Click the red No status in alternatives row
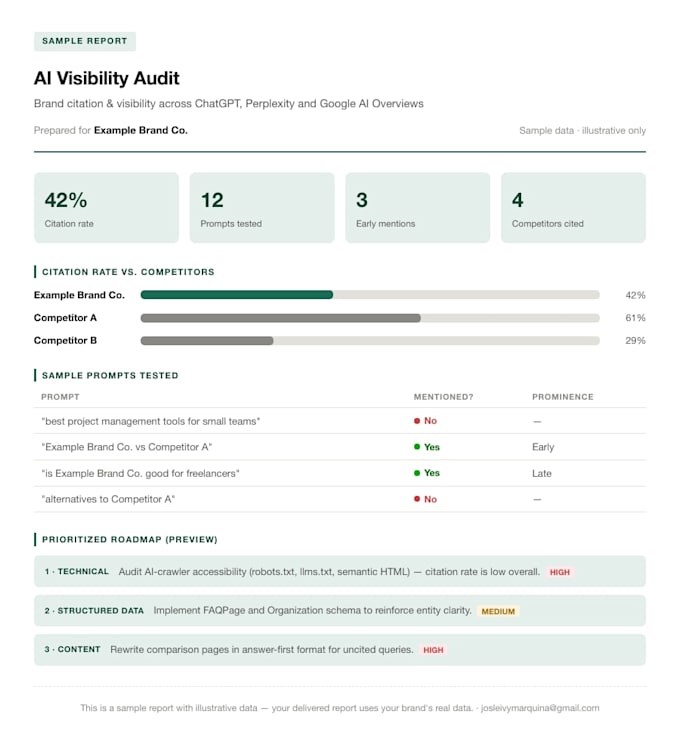The width and height of the screenshot is (680, 733). tap(425, 499)
